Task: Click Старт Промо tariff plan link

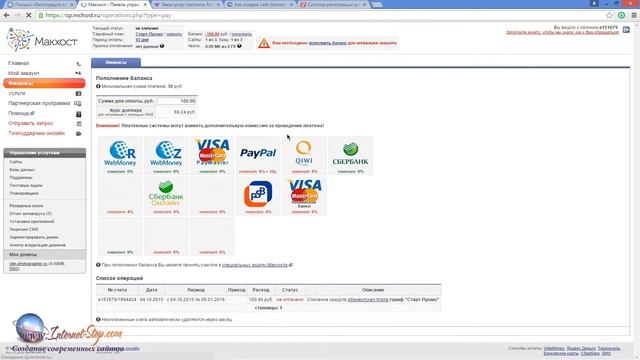Action: point(149,34)
